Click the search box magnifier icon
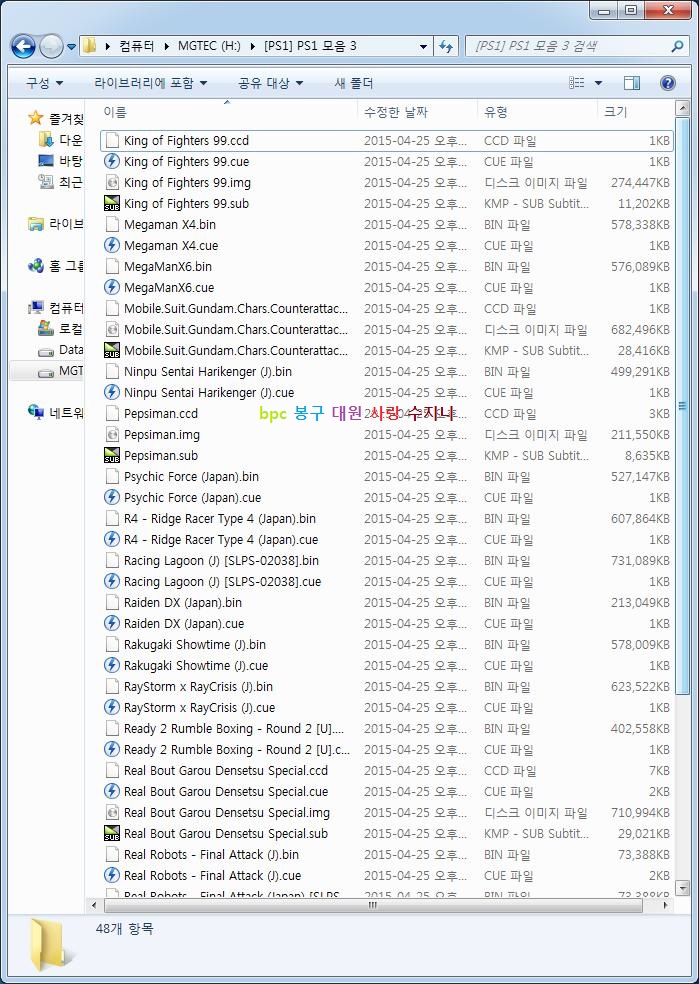The image size is (699, 984). (677, 46)
